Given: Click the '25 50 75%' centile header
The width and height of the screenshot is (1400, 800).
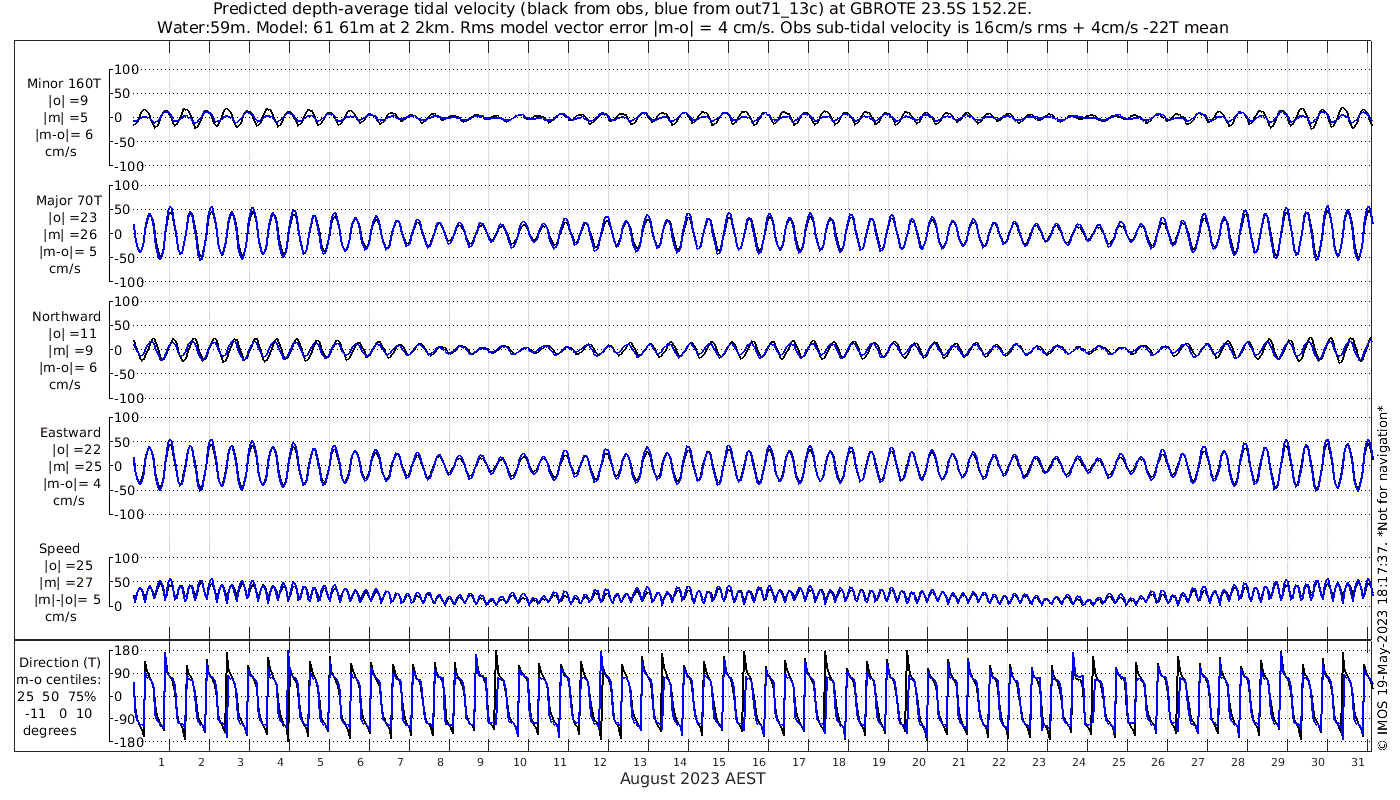Looking at the screenshot, I should point(56,697).
